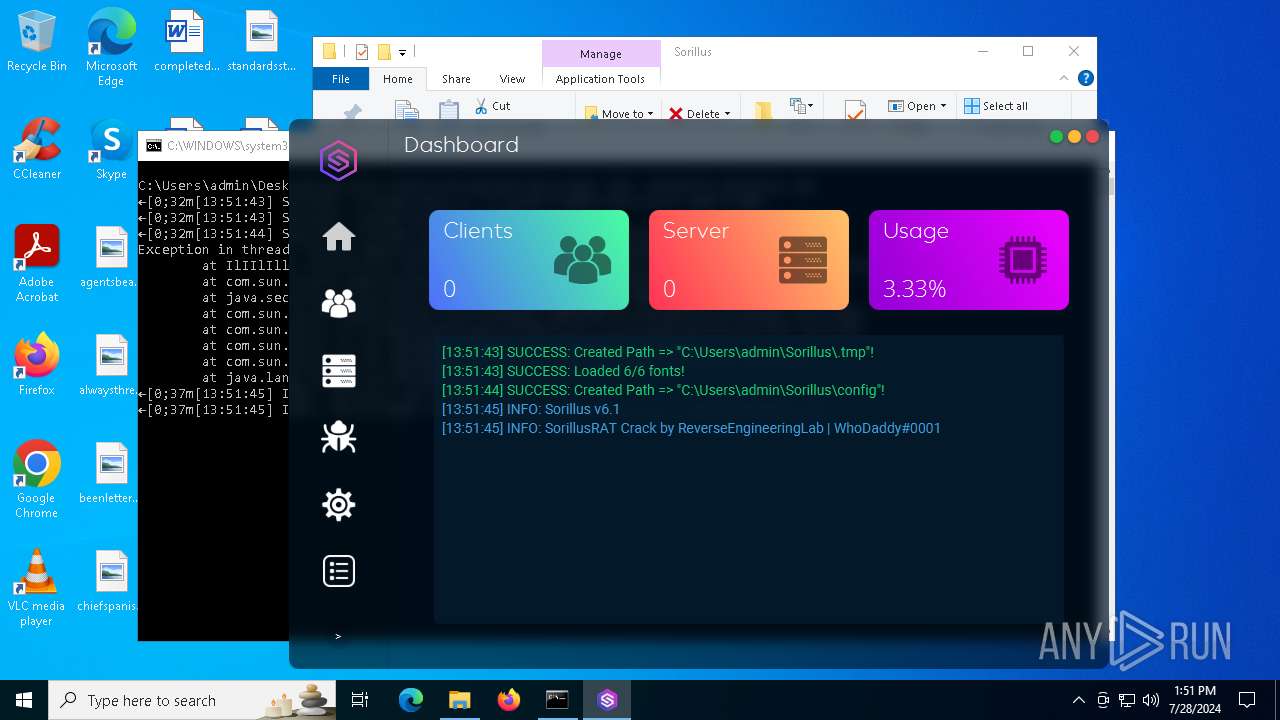Select the 'Loaded 6/6 fonts' log line
This screenshot has height=720, width=1280.
pos(563,371)
